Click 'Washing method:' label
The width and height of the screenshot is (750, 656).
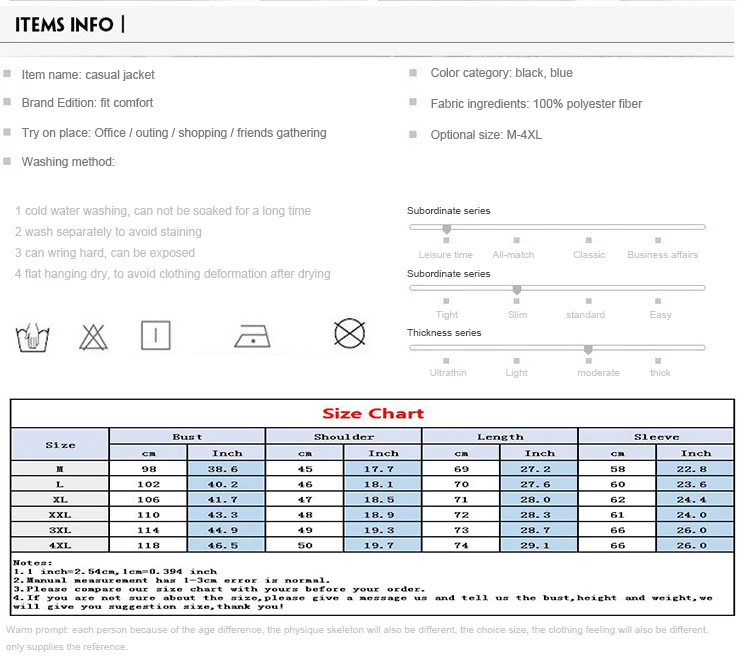tap(68, 162)
